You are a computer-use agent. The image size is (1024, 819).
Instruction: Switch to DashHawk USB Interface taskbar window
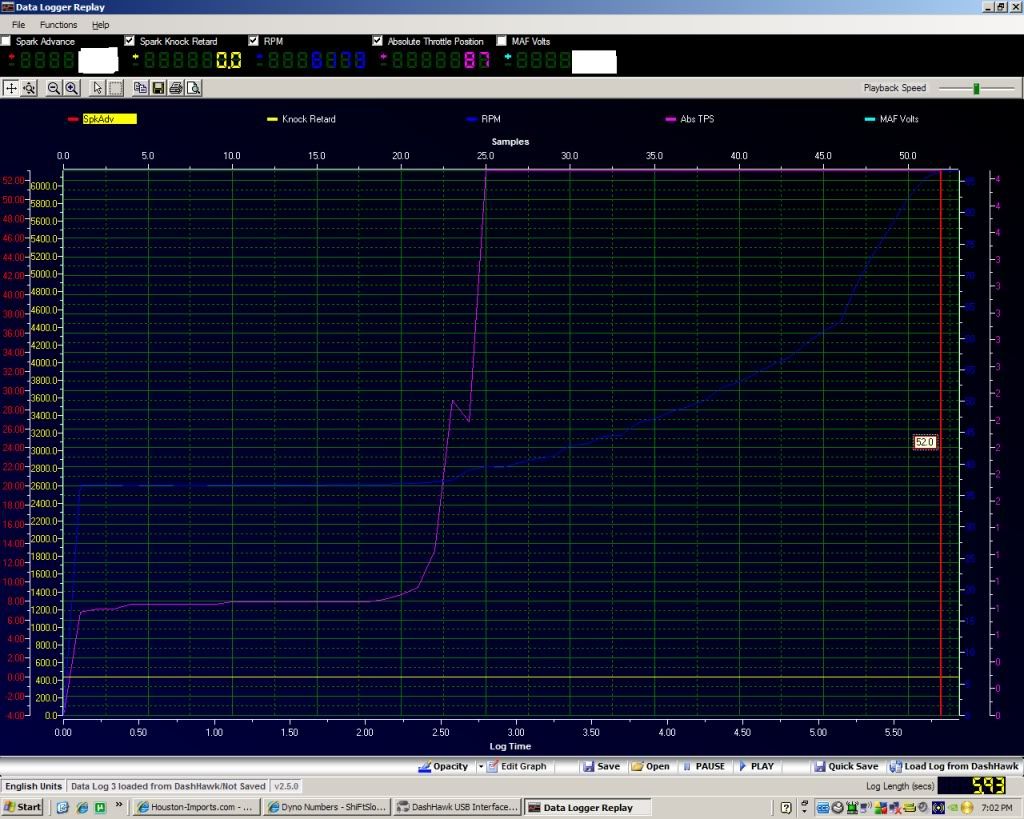click(458, 808)
